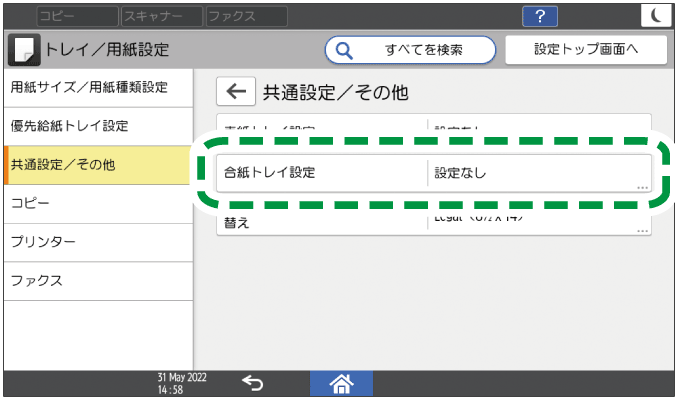Tap the トレイ/用紙設定 title text

click(x=107, y=50)
